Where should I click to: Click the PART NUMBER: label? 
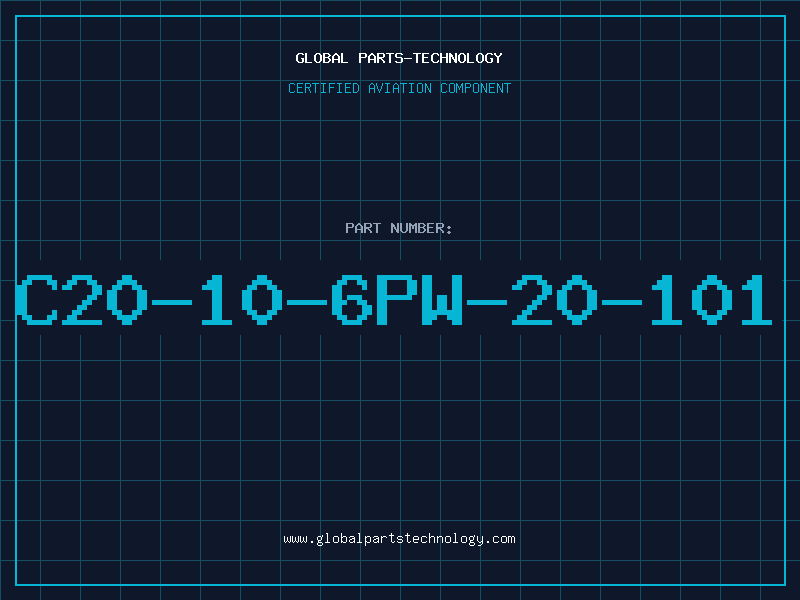[x=399, y=228]
